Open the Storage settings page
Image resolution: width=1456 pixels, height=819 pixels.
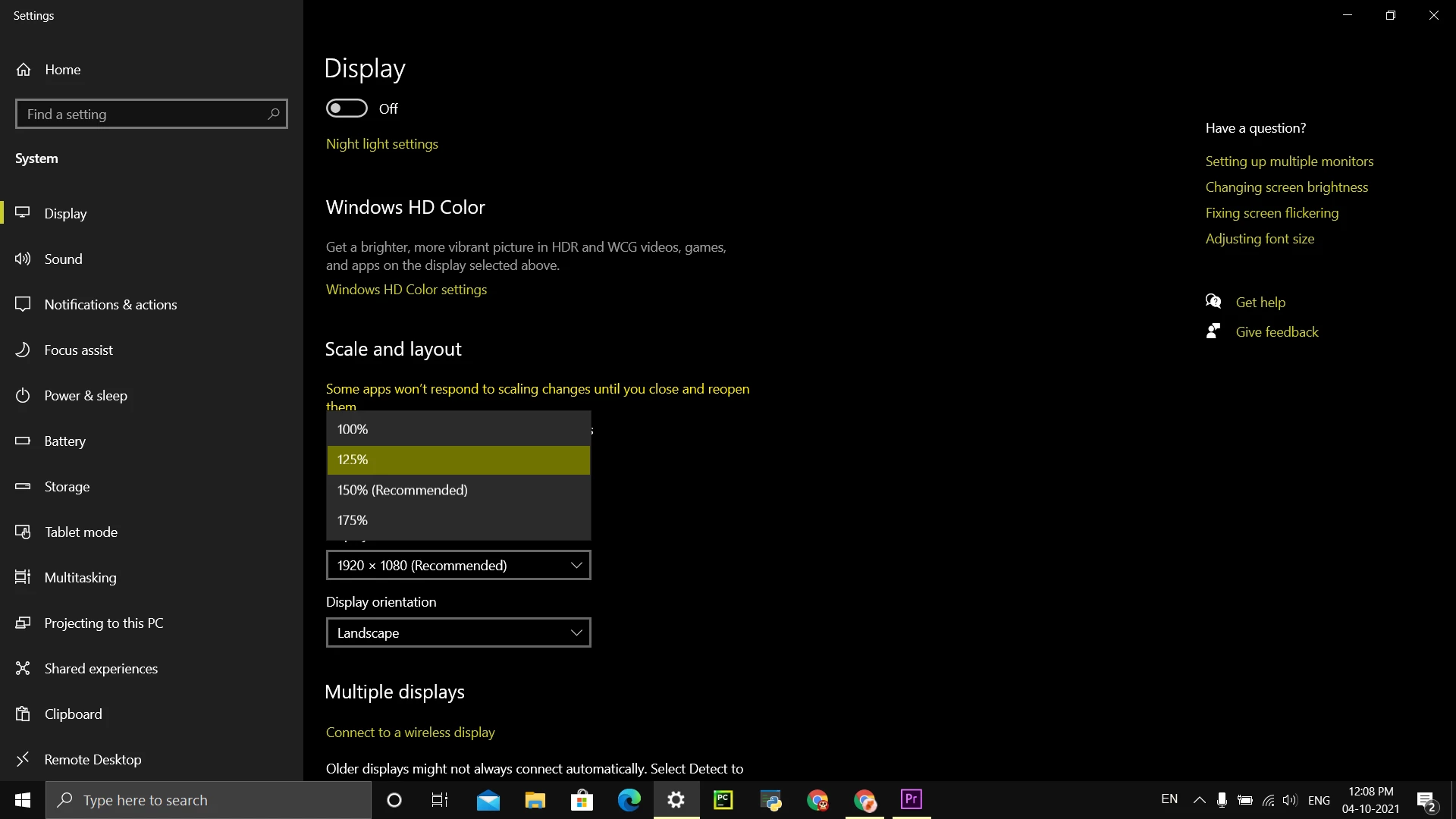click(67, 487)
